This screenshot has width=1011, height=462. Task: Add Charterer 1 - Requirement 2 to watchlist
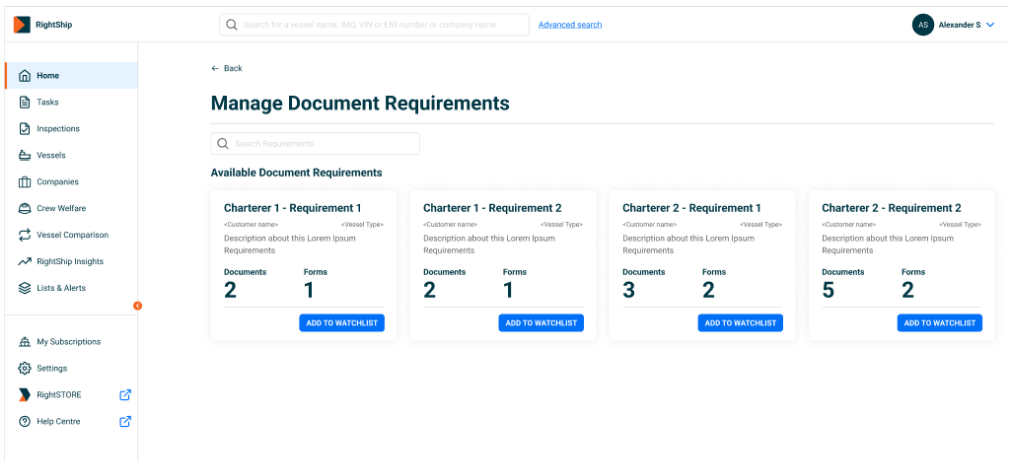point(541,323)
